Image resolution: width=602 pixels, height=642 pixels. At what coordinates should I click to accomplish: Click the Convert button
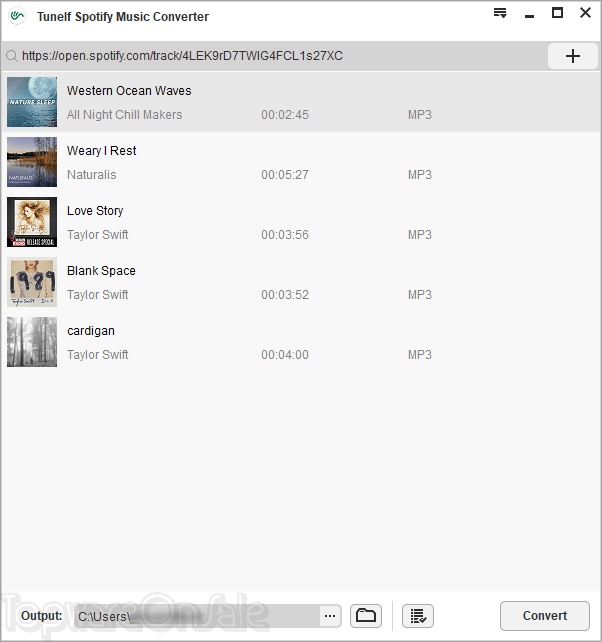pos(545,615)
